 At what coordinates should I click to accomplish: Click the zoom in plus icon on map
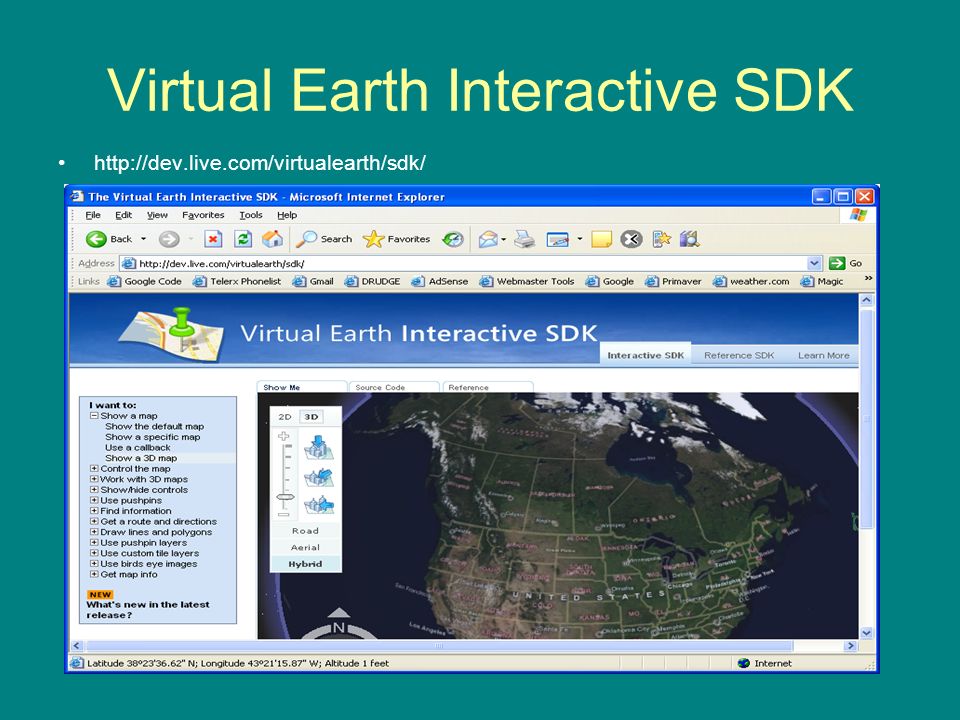[x=283, y=437]
